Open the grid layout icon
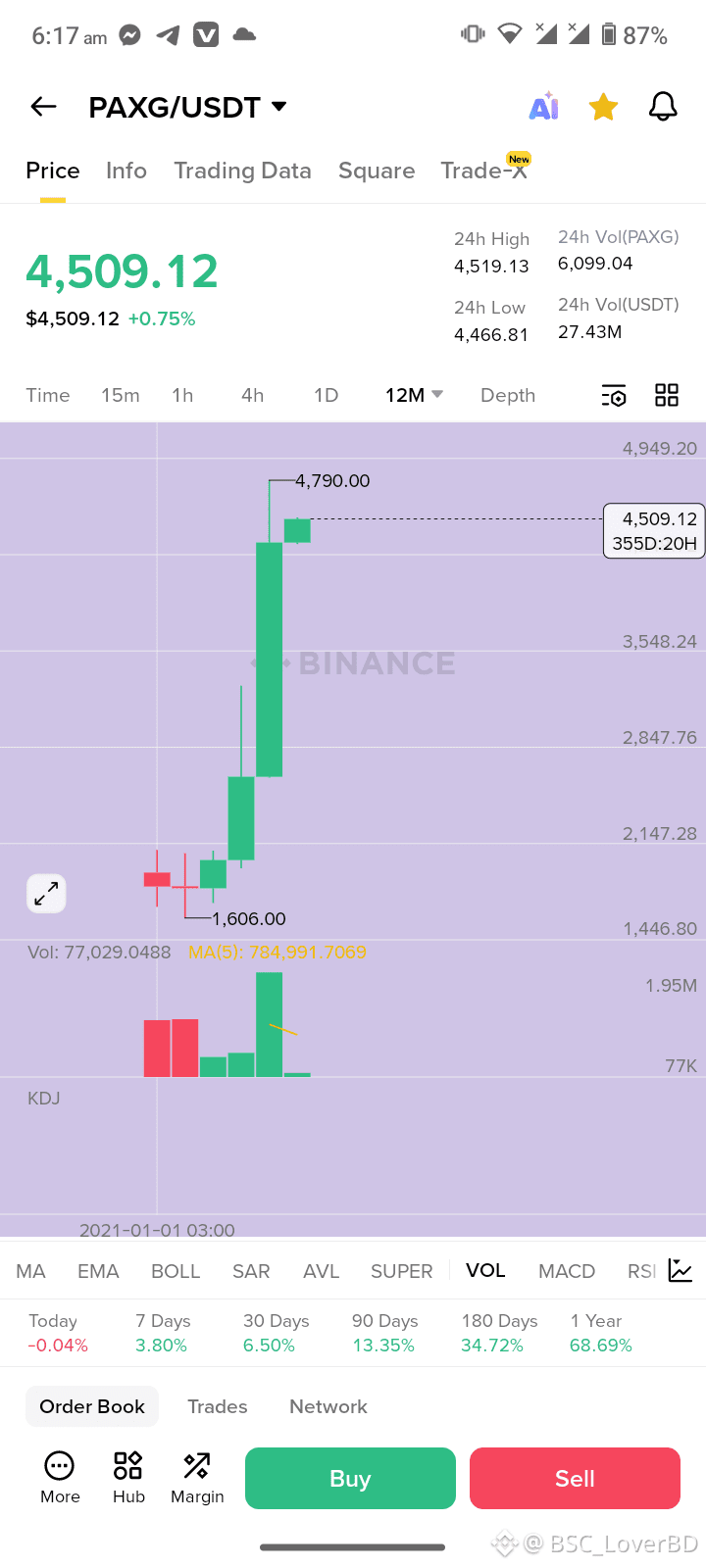This screenshot has height=1568, width=706. click(x=667, y=395)
